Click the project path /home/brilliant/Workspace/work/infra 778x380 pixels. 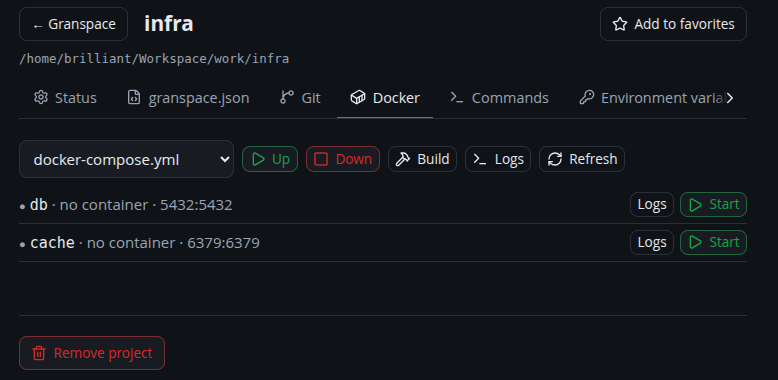point(154,59)
